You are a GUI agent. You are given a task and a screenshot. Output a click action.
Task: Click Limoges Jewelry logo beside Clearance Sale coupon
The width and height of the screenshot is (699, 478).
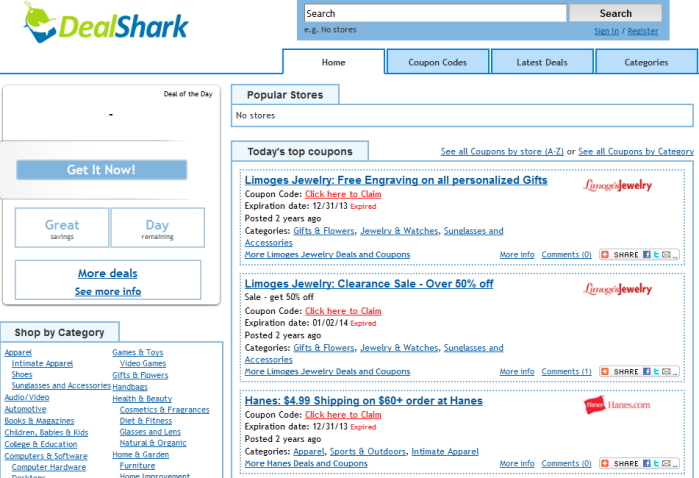point(617,288)
